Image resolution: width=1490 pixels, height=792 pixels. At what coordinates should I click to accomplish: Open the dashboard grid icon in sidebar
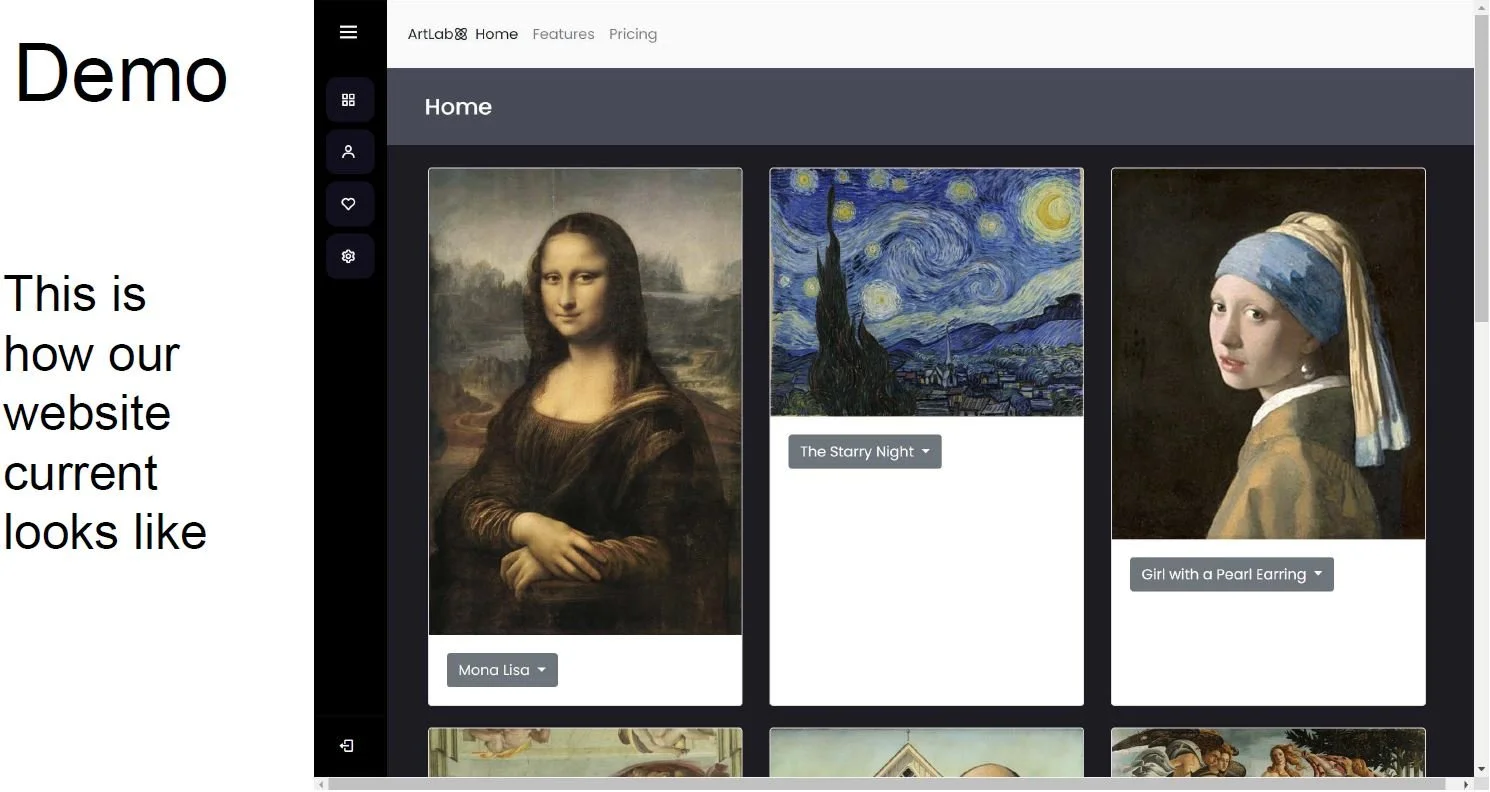click(349, 100)
